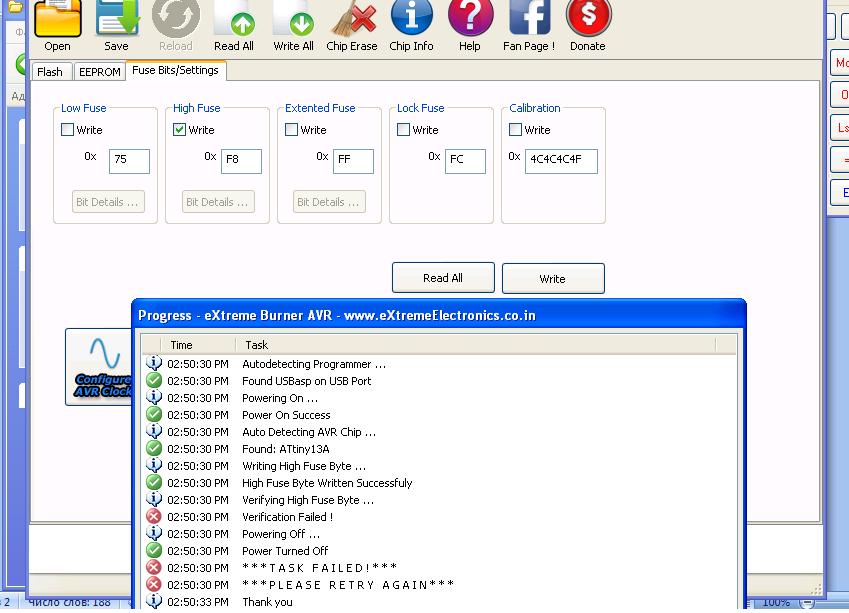Image resolution: width=849 pixels, height=613 pixels.
Task: Open Chip Info from the toolbar
Action: click(411, 20)
